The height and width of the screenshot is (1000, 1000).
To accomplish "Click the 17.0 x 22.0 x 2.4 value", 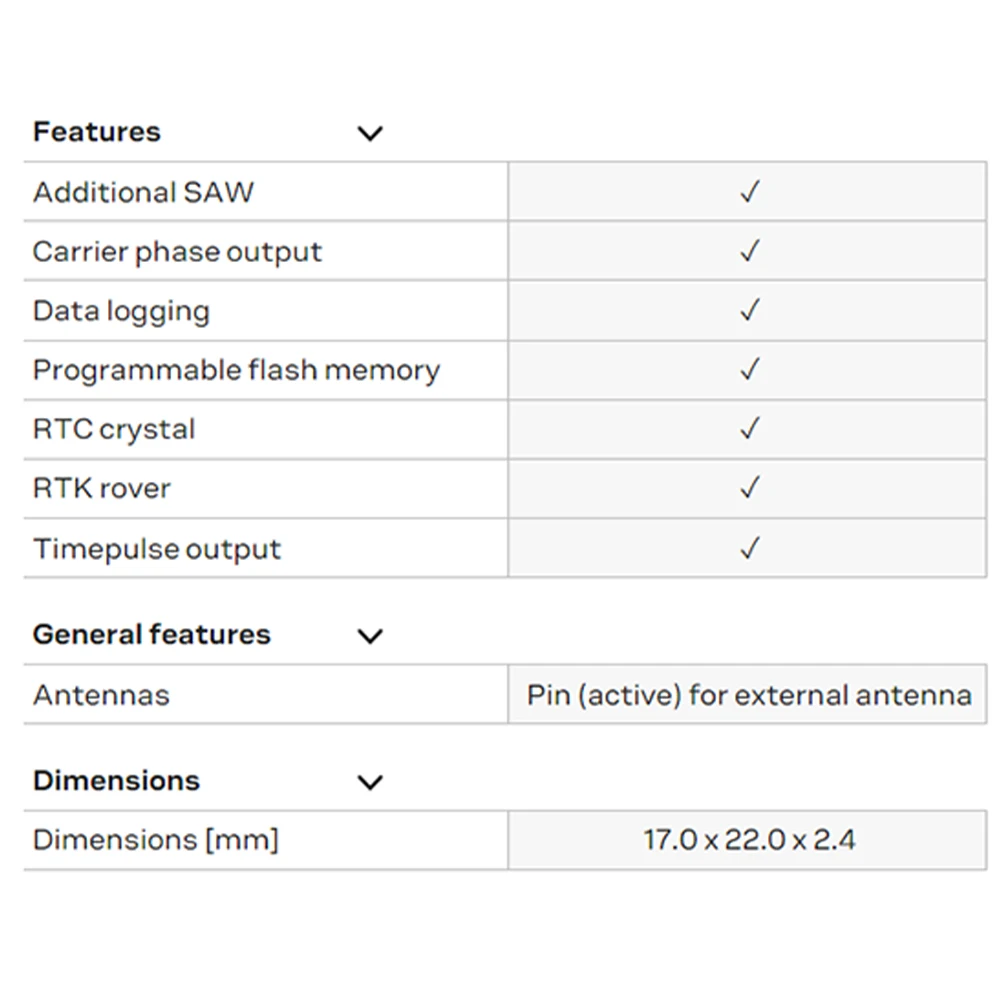I will (x=749, y=840).
